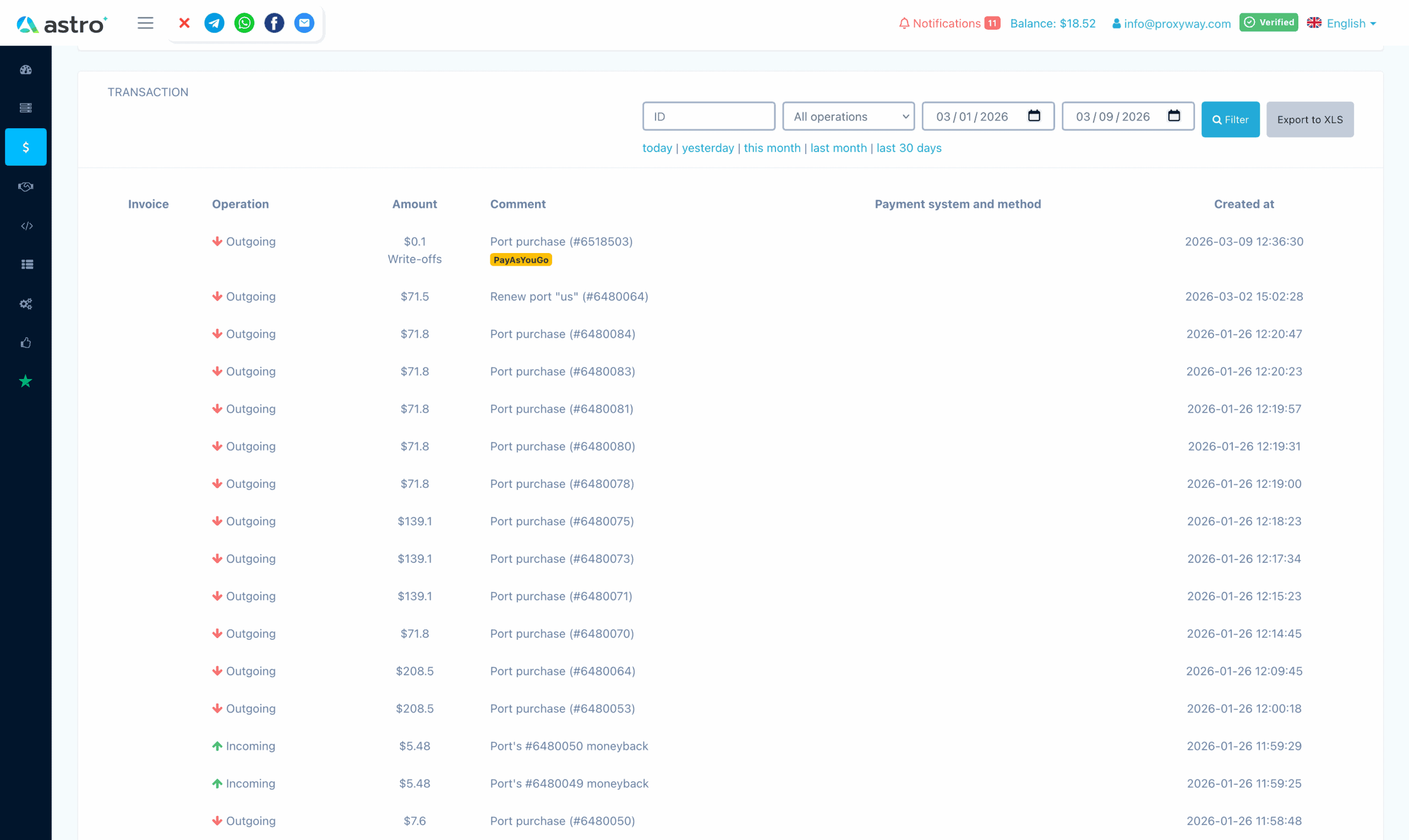Open calendar picker for start date 03/01/2026
Screen dimensions: 1409x840
click(x=1034, y=116)
